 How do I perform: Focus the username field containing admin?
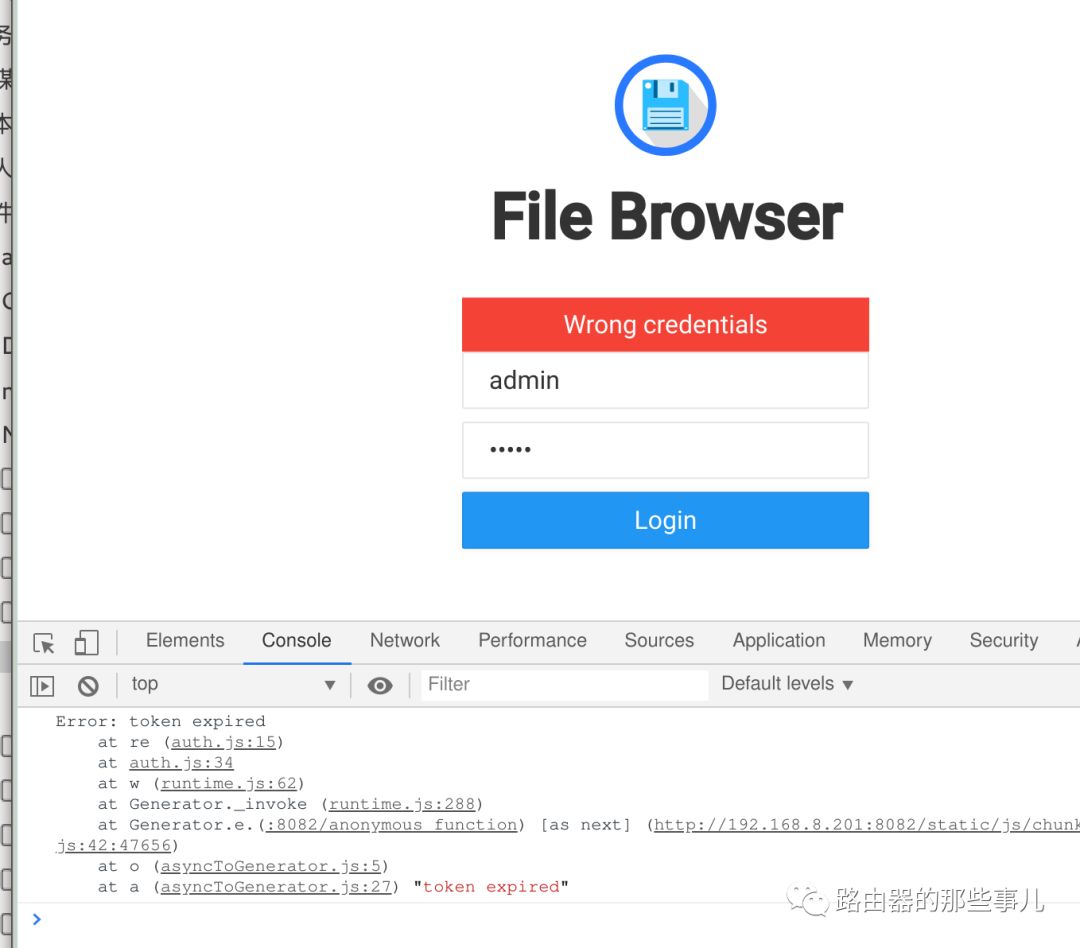(x=665, y=380)
